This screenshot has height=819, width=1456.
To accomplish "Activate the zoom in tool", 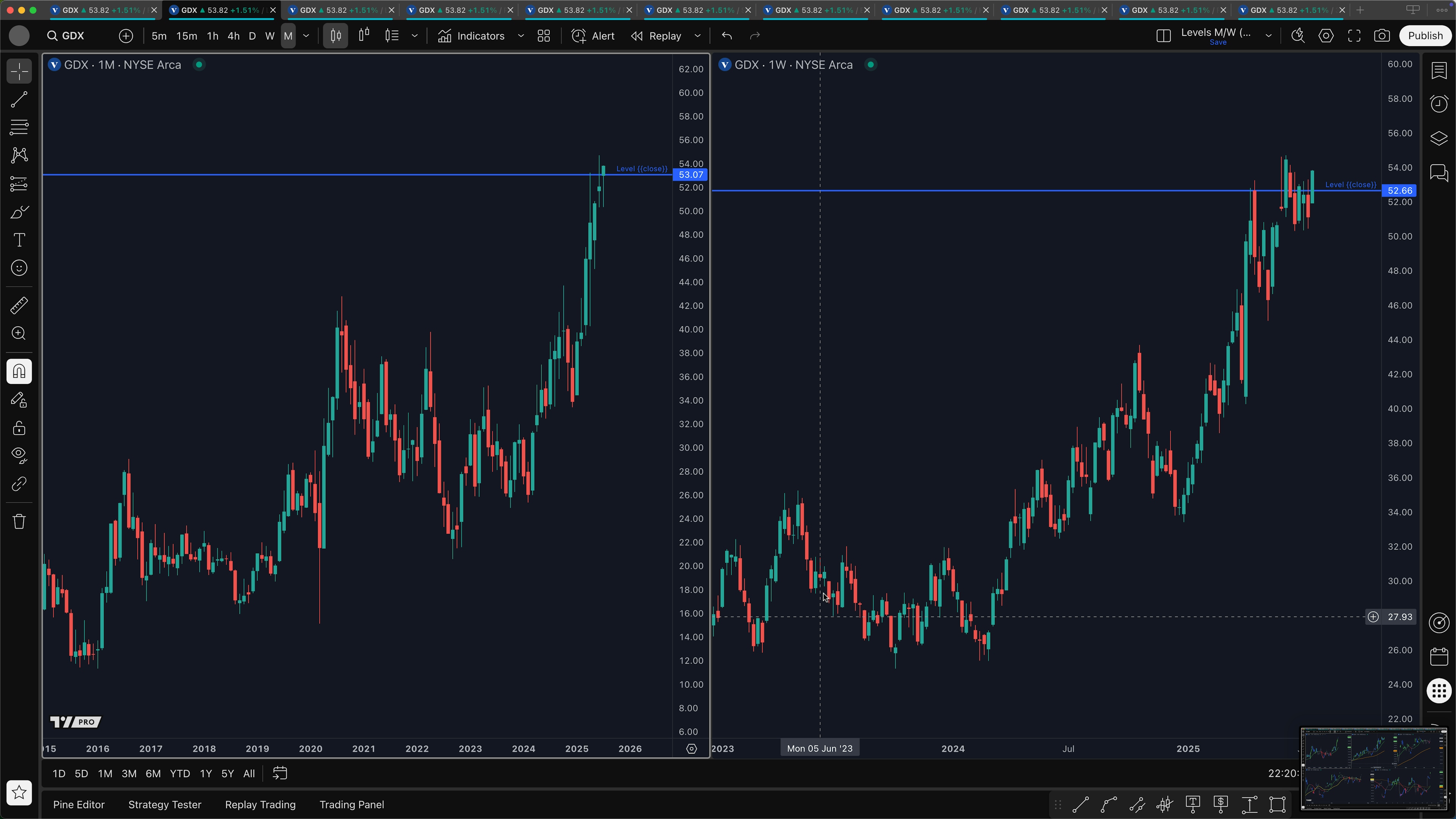I will [x=19, y=334].
